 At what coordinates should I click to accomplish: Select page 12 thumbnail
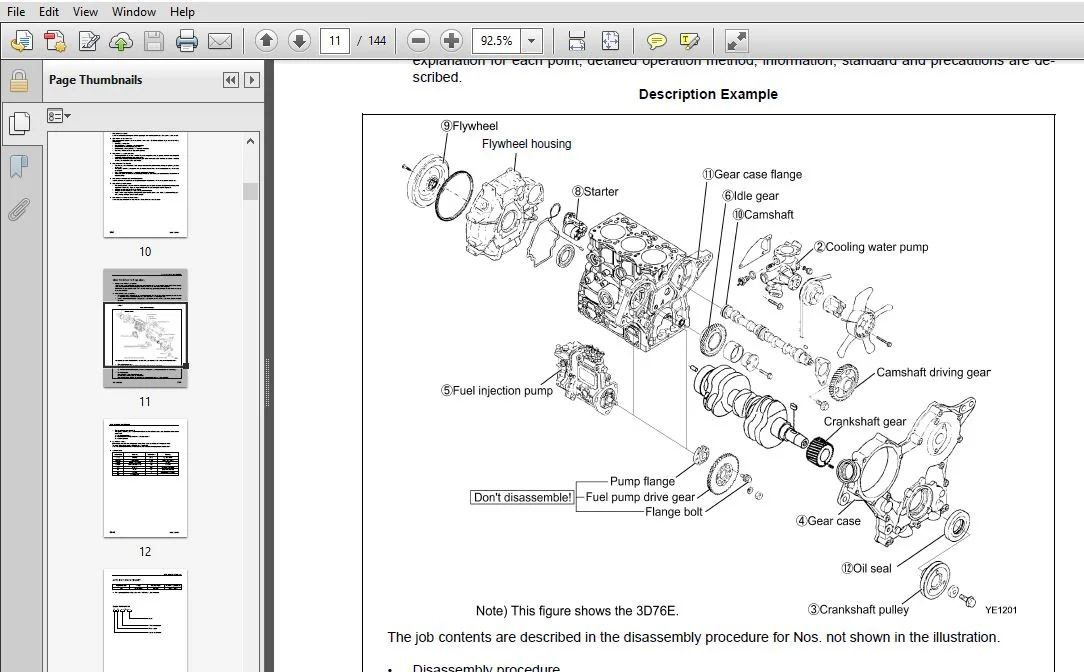[145, 478]
